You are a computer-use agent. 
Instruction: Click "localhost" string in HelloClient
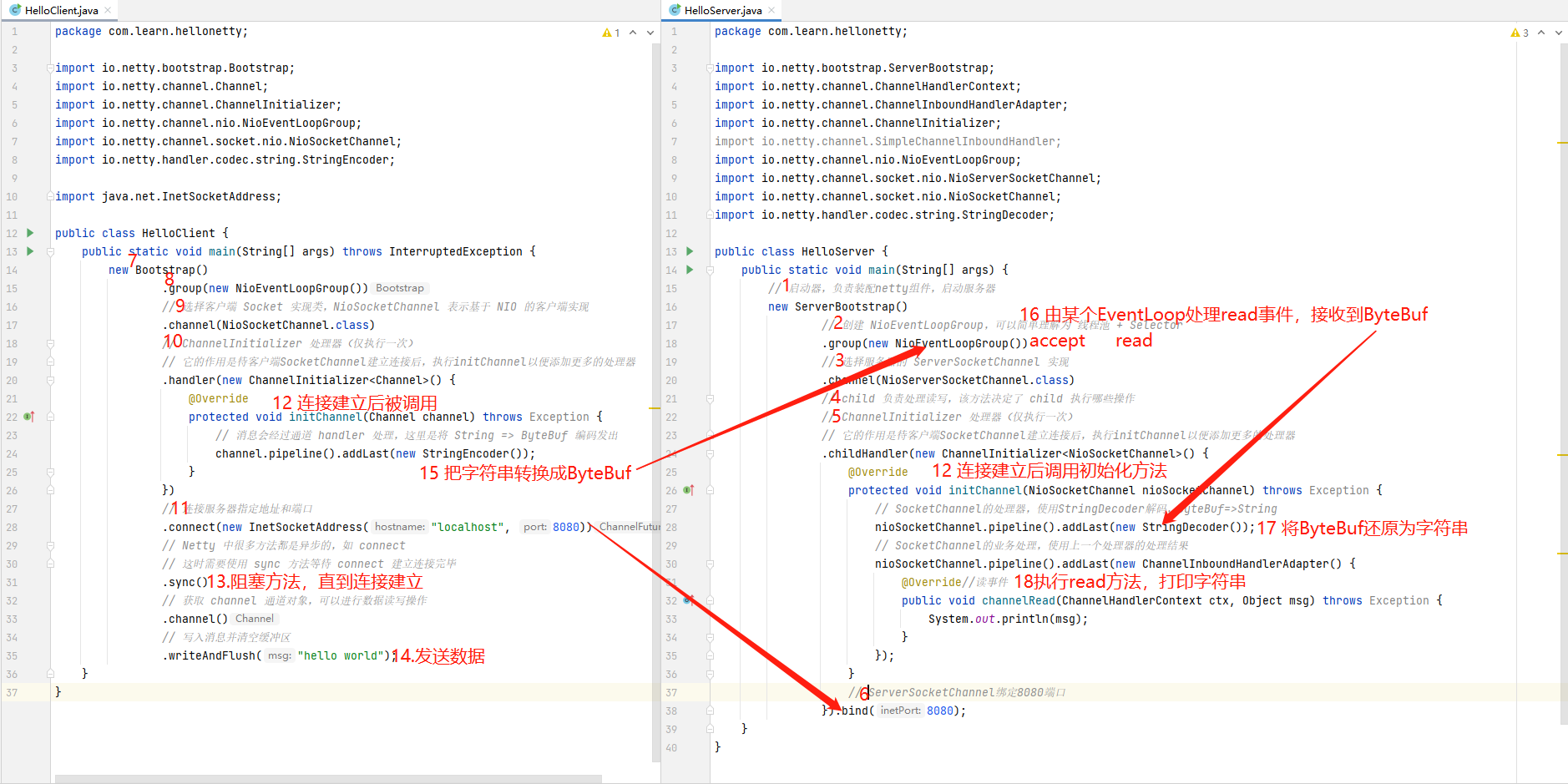(x=470, y=527)
